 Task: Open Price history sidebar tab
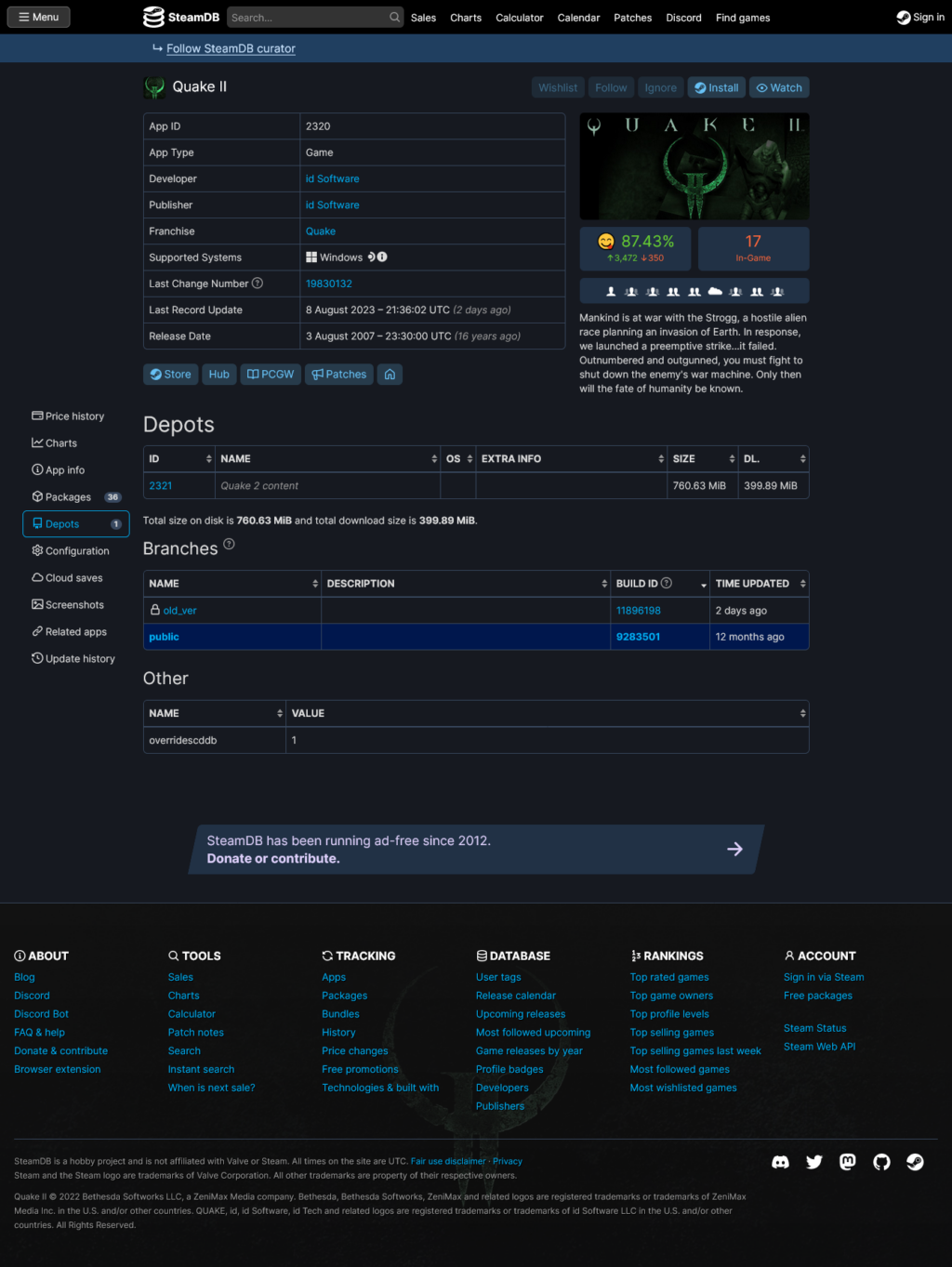pyautogui.click(x=75, y=416)
